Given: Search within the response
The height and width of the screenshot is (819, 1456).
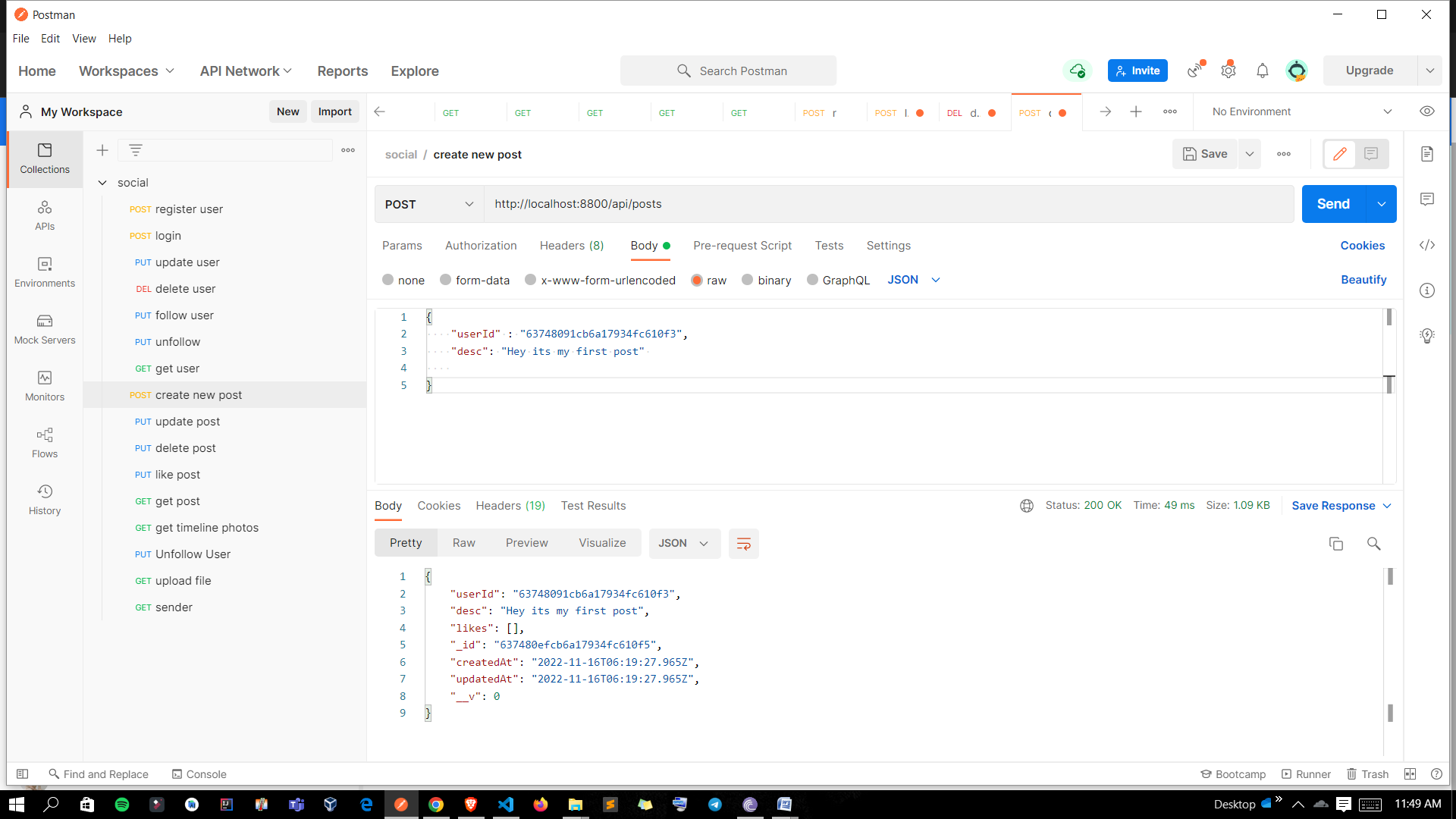Looking at the screenshot, I should tap(1373, 544).
